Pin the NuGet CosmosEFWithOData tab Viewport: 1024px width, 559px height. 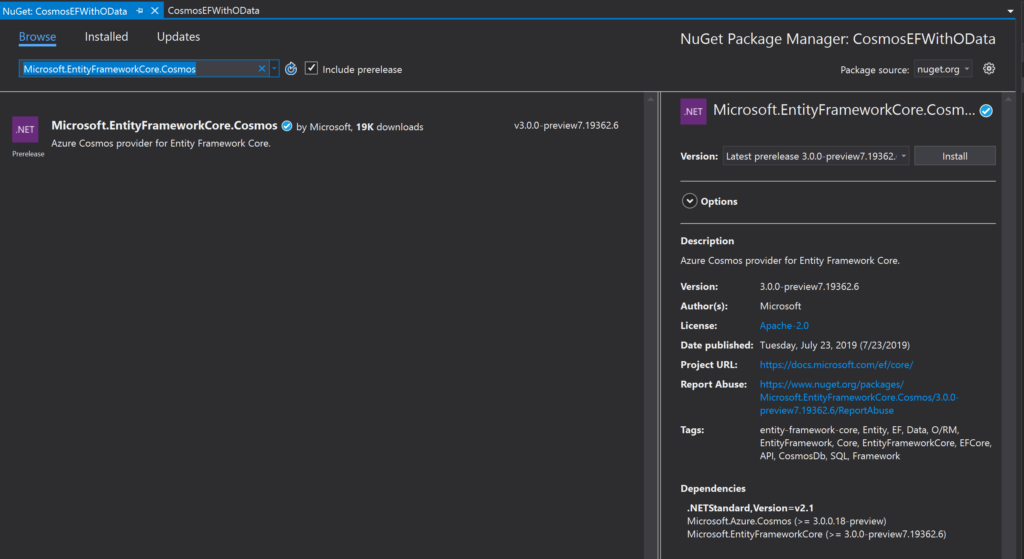140,9
